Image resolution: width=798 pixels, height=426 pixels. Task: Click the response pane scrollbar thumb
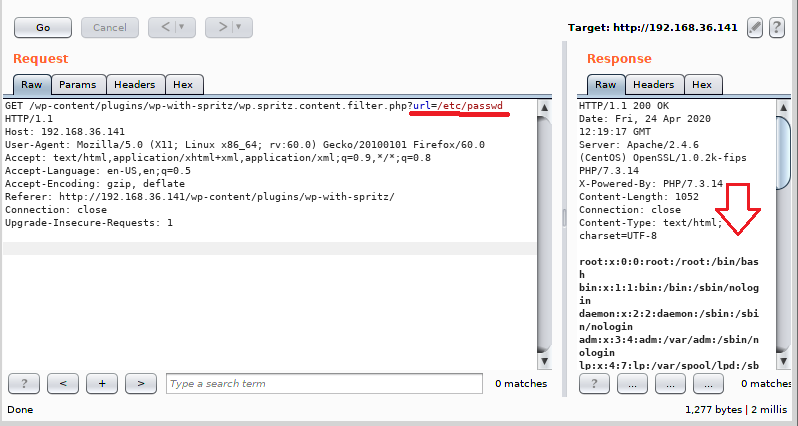784,153
